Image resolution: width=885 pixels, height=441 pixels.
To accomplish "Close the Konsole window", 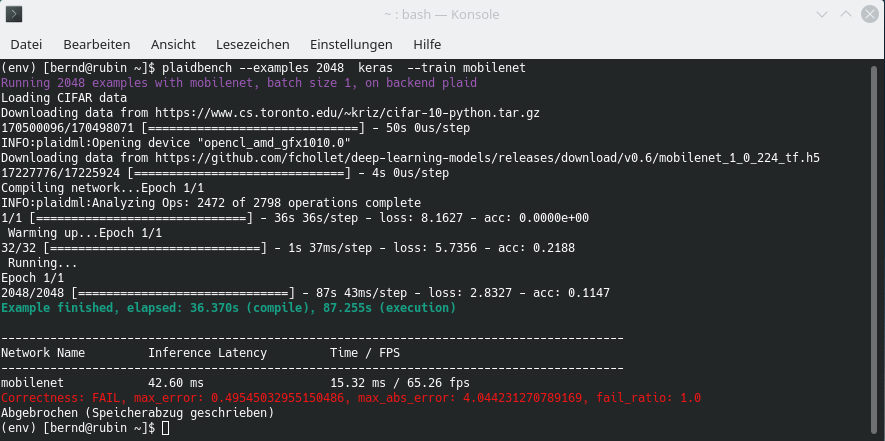I will [x=870, y=14].
